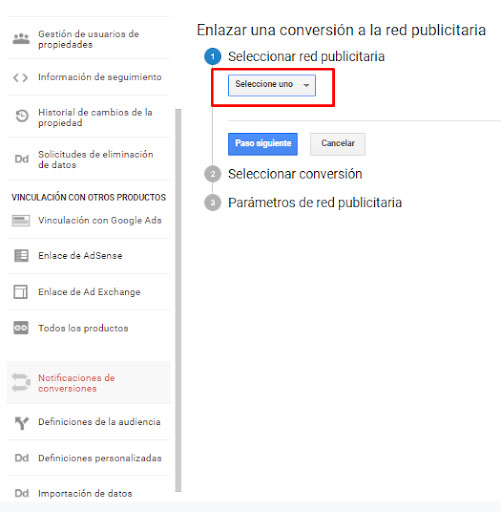501x512 pixels.
Task: Click the Dd icon beside Importación de datos
Action: (x=22, y=493)
